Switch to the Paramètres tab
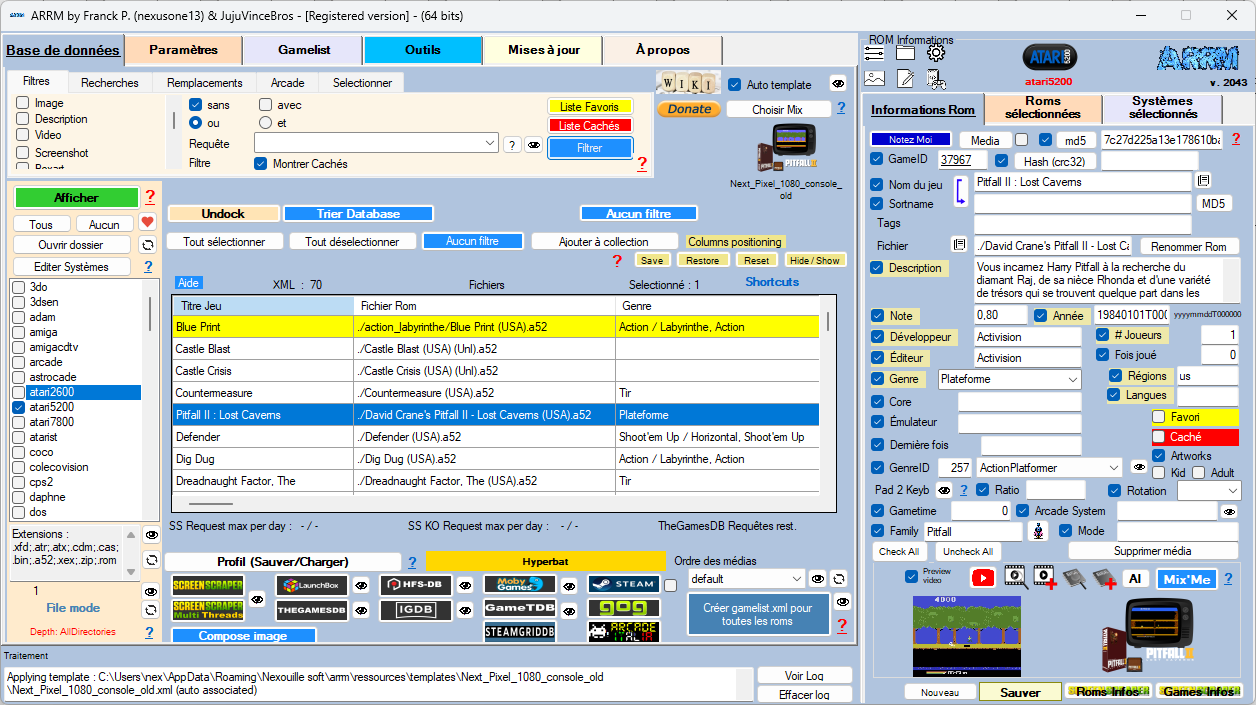Image resolution: width=1256 pixels, height=705 pixels. pos(184,50)
